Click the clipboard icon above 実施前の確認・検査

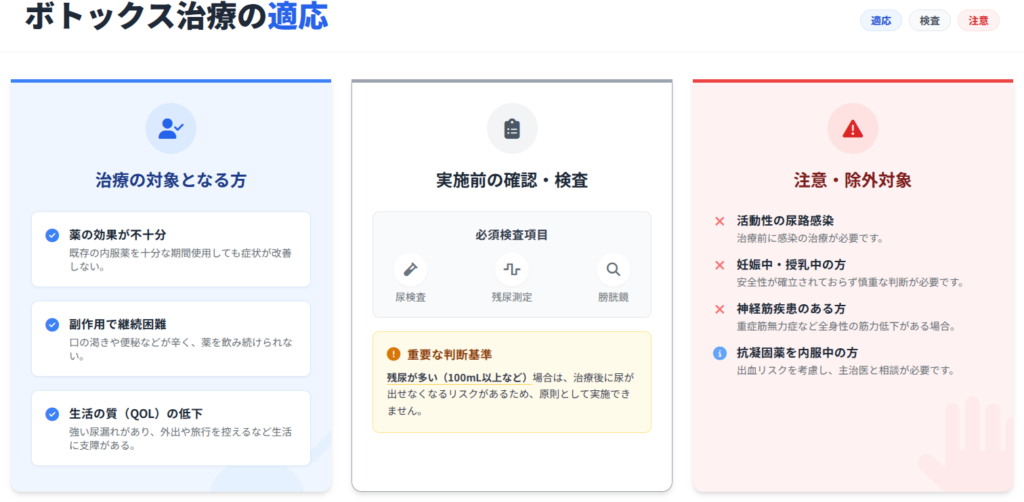tap(512, 128)
